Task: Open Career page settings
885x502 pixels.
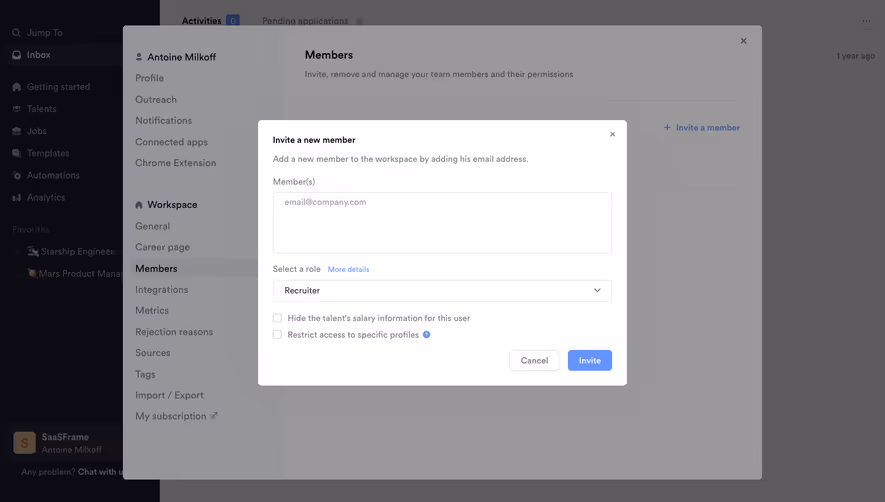Action: coord(163,247)
